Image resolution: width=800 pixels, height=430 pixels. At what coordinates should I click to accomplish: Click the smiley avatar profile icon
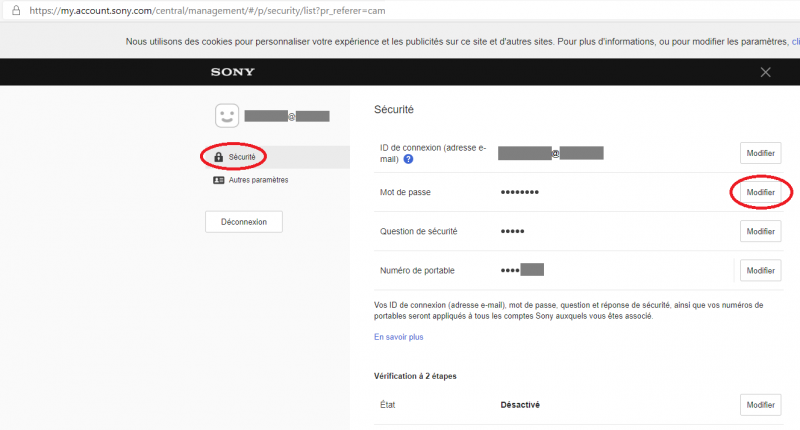coord(227,116)
